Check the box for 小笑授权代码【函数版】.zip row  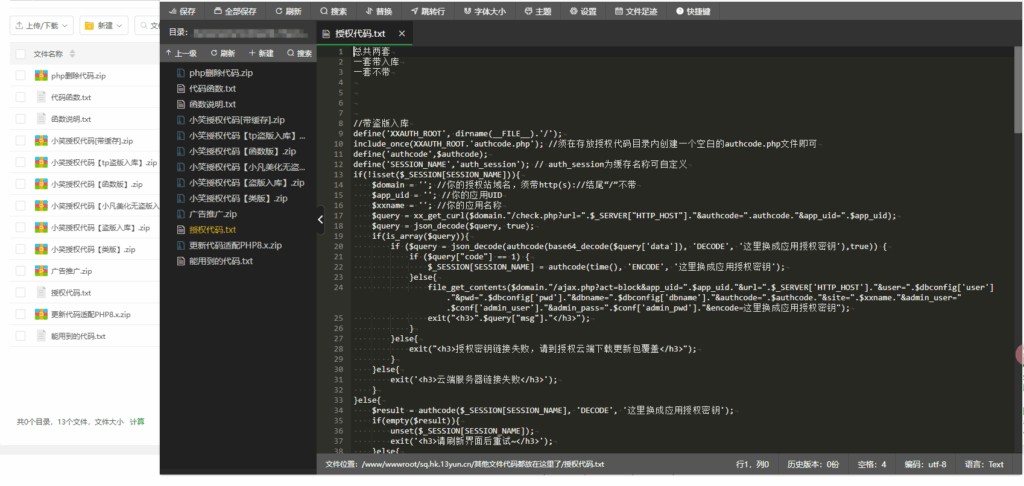tap(21, 184)
